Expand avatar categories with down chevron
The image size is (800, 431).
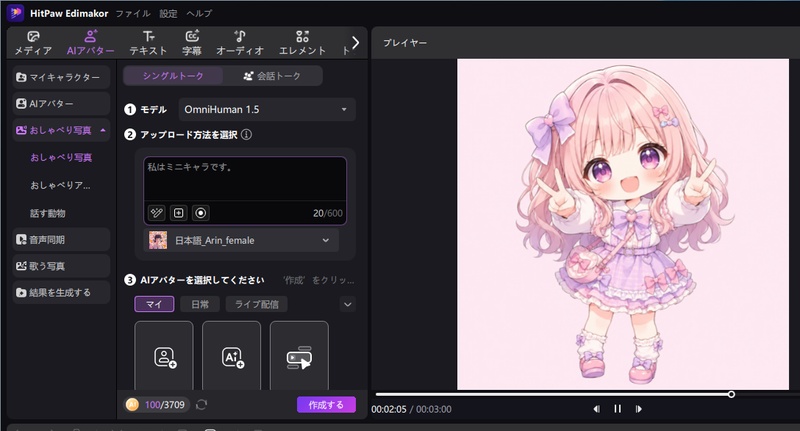tap(347, 305)
